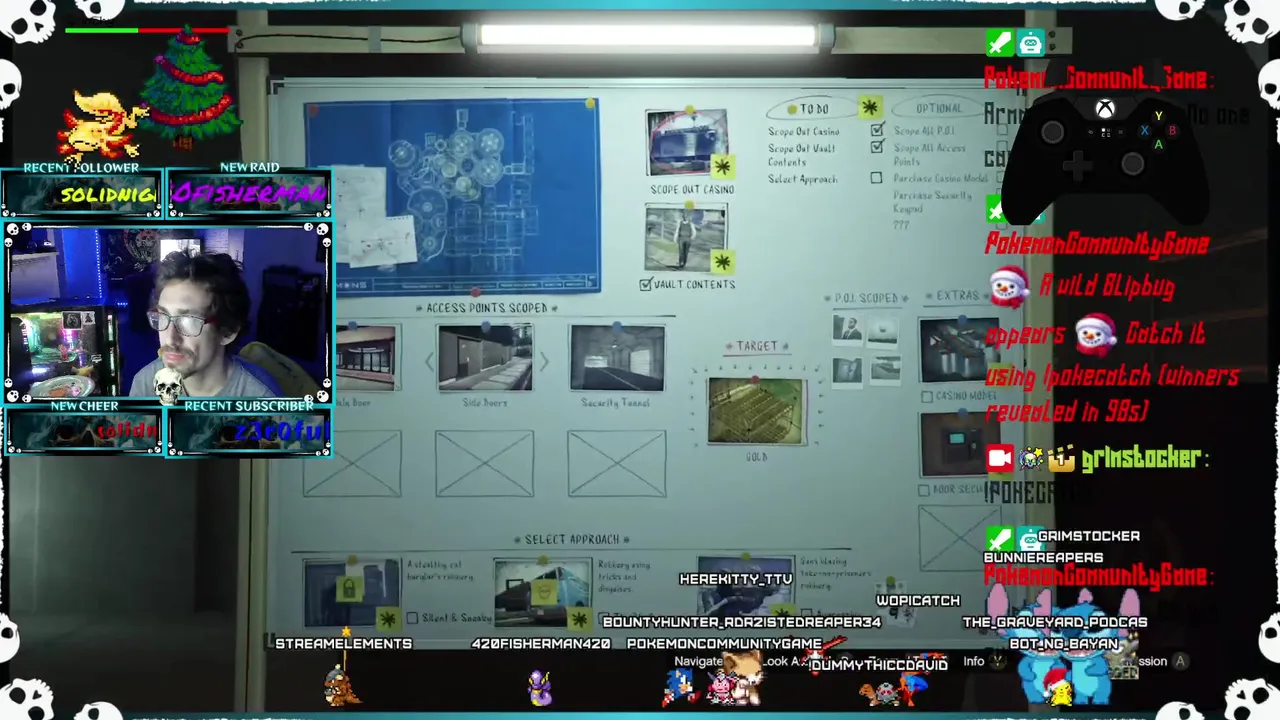The image size is (1280, 720).
Task: Click the Optional header label
Action: (x=939, y=108)
